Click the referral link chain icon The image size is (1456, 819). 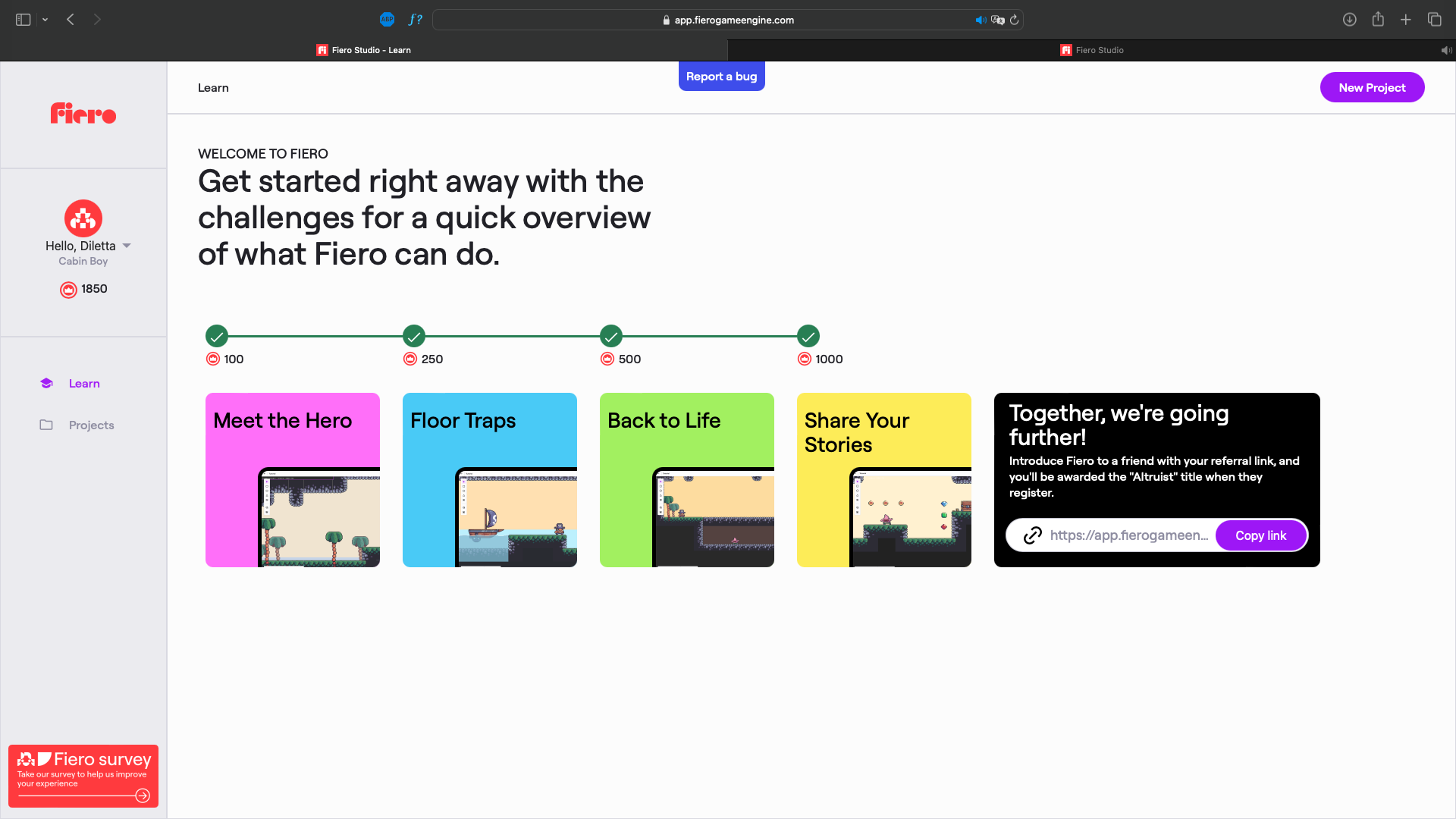(1032, 535)
